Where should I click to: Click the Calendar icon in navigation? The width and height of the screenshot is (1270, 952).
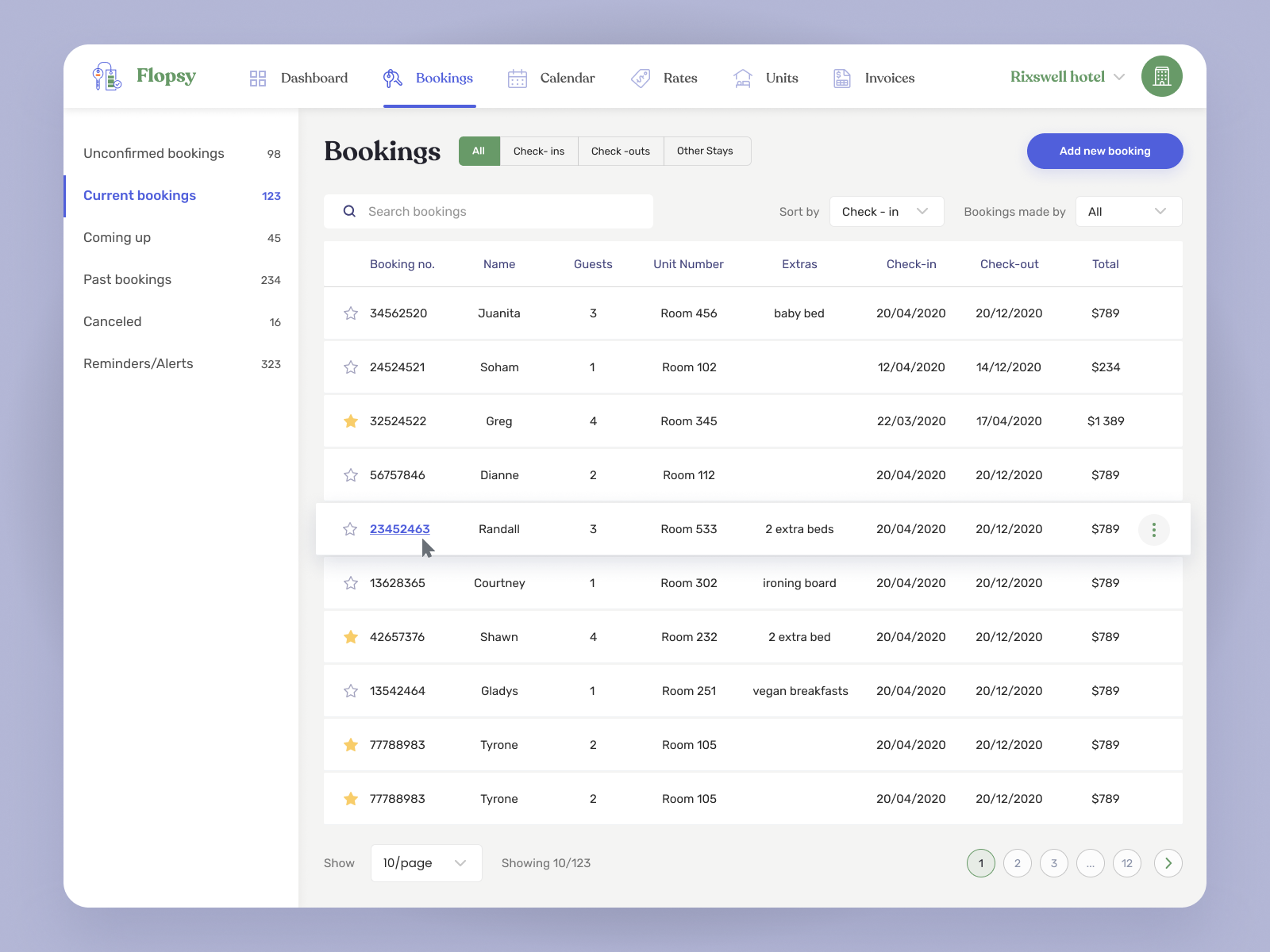coord(518,78)
